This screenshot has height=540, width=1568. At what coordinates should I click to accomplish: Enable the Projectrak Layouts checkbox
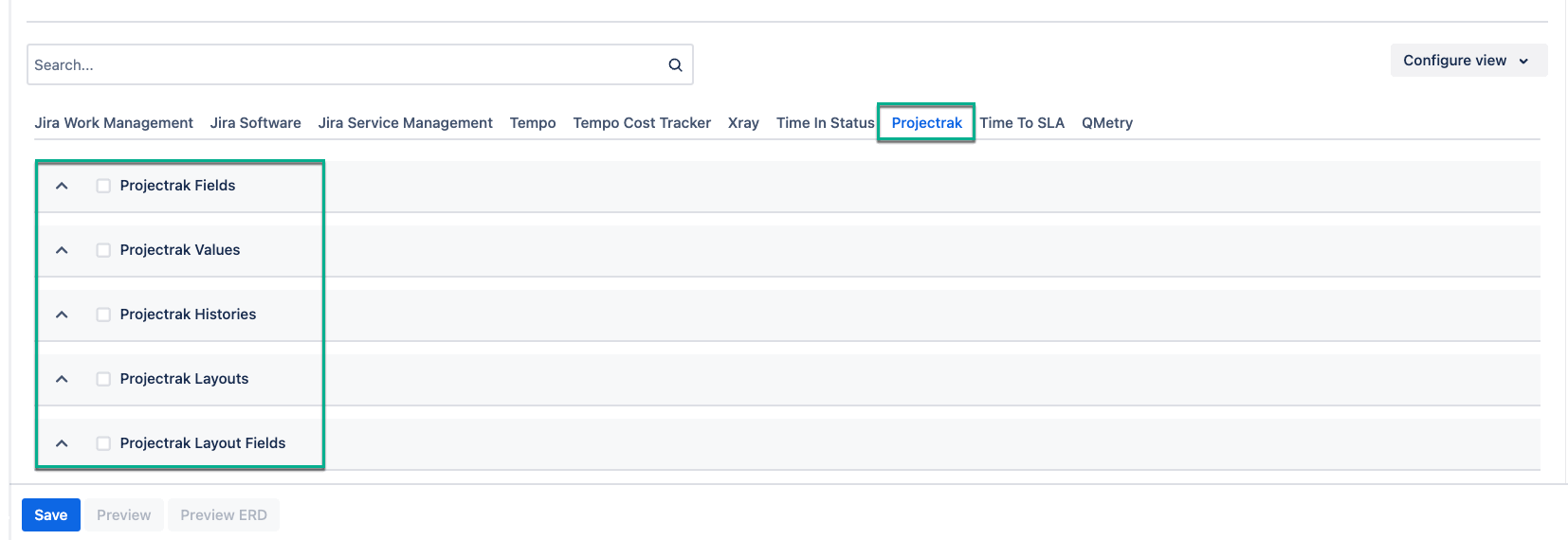pyautogui.click(x=103, y=379)
